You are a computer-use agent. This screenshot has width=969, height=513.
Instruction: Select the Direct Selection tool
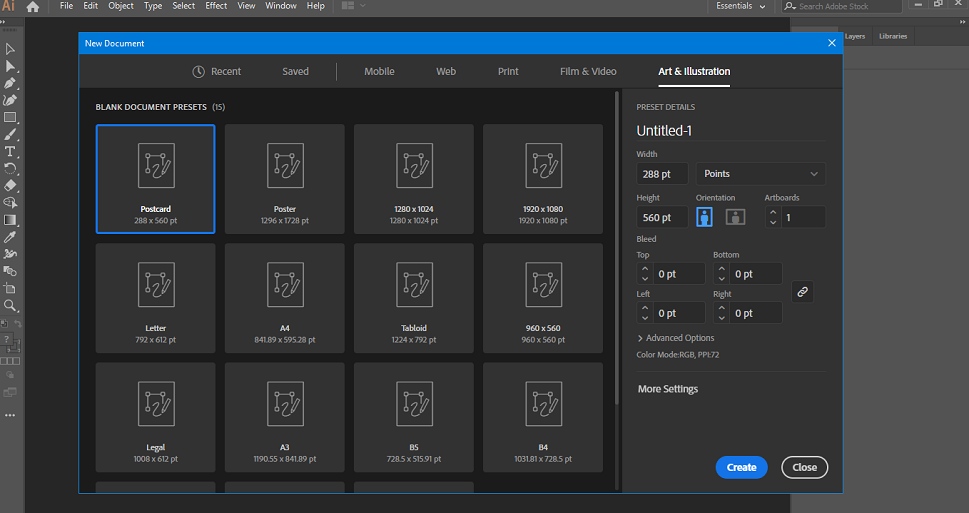pyautogui.click(x=10, y=66)
